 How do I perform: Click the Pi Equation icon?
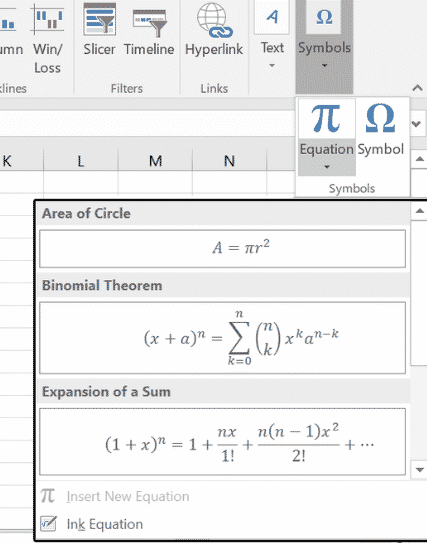(326, 118)
